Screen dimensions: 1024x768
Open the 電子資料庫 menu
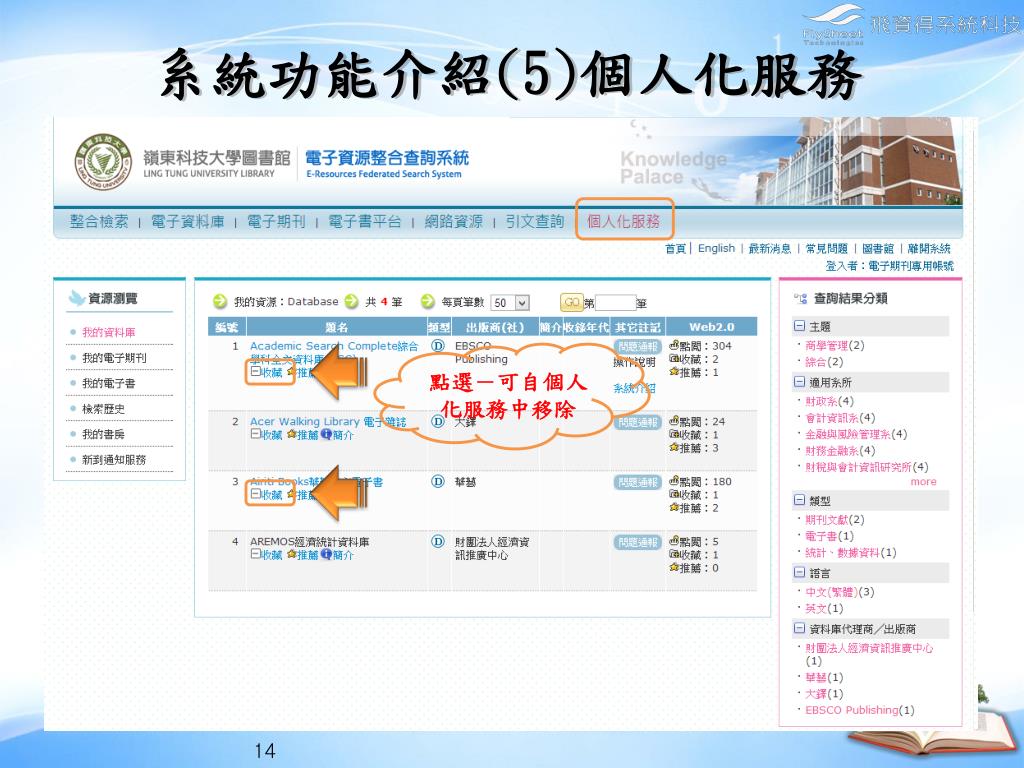(187, 222)
